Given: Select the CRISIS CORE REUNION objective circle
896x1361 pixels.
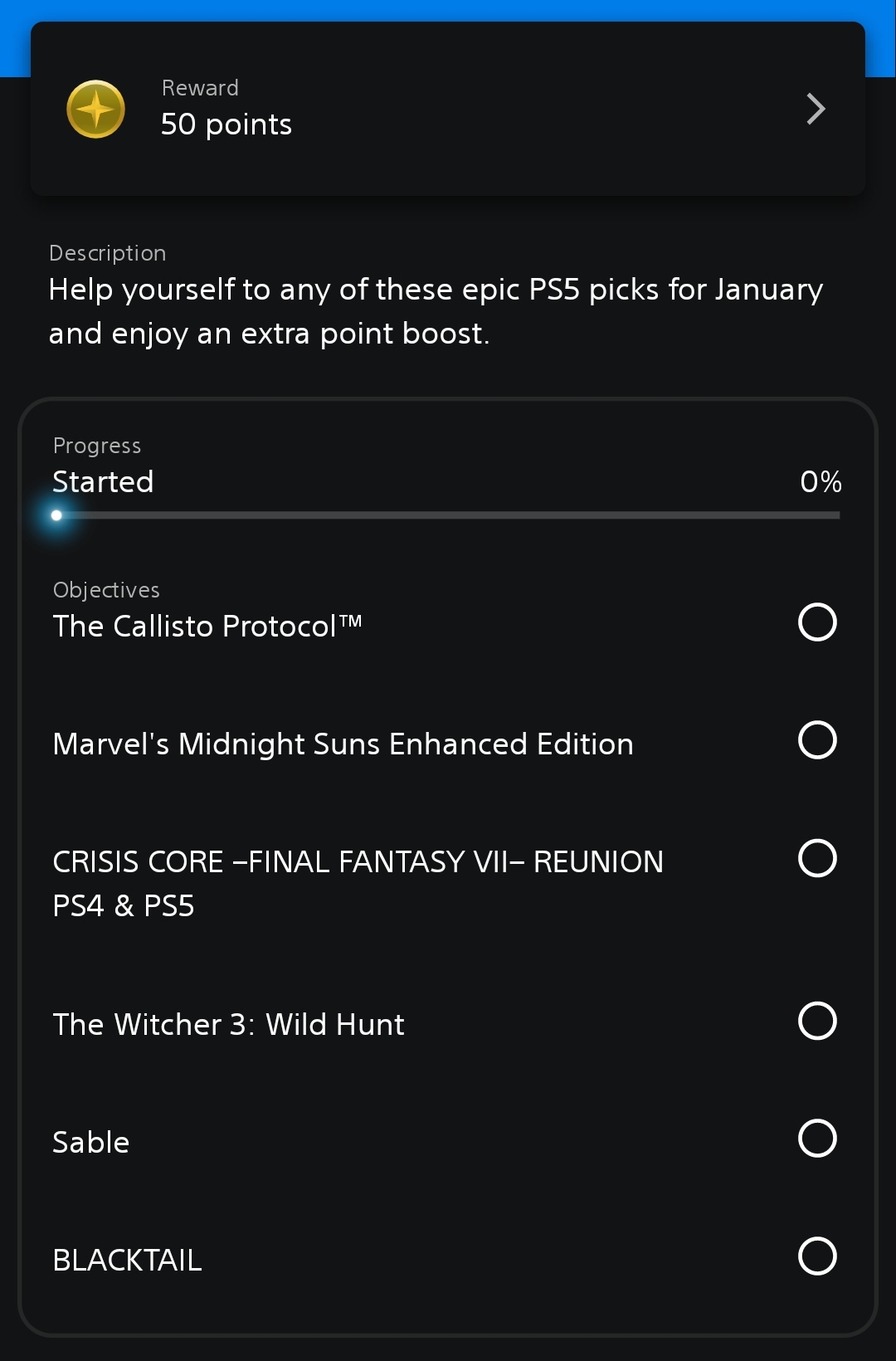Looking at the screenshot, I should [817, 860].
